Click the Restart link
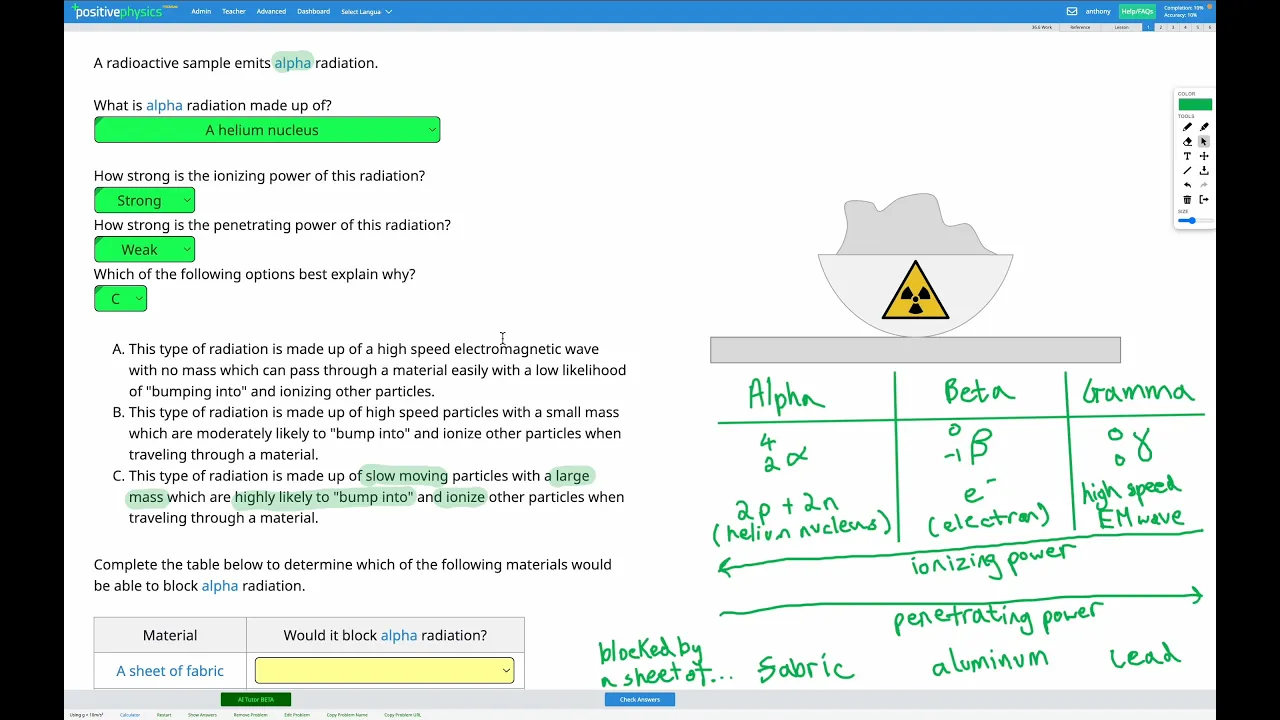The image size is (1280, 720). [164, 715]
